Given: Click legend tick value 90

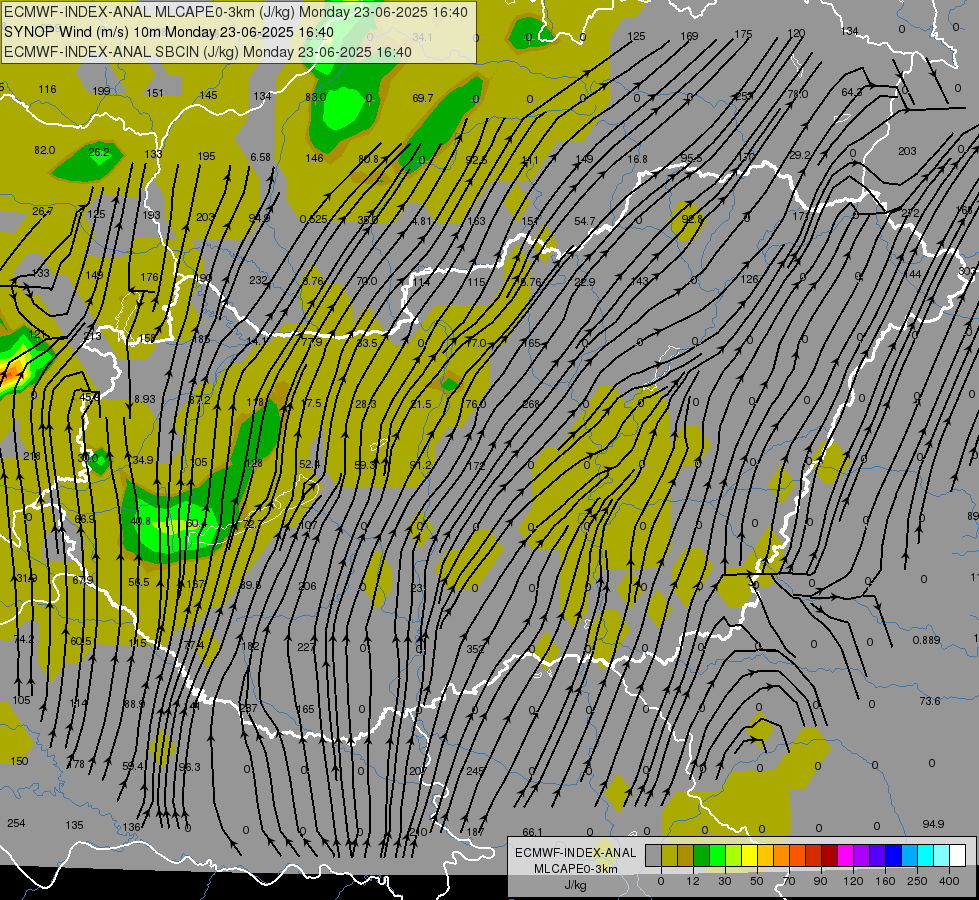Looking at the screenshot, I should 821,881.
